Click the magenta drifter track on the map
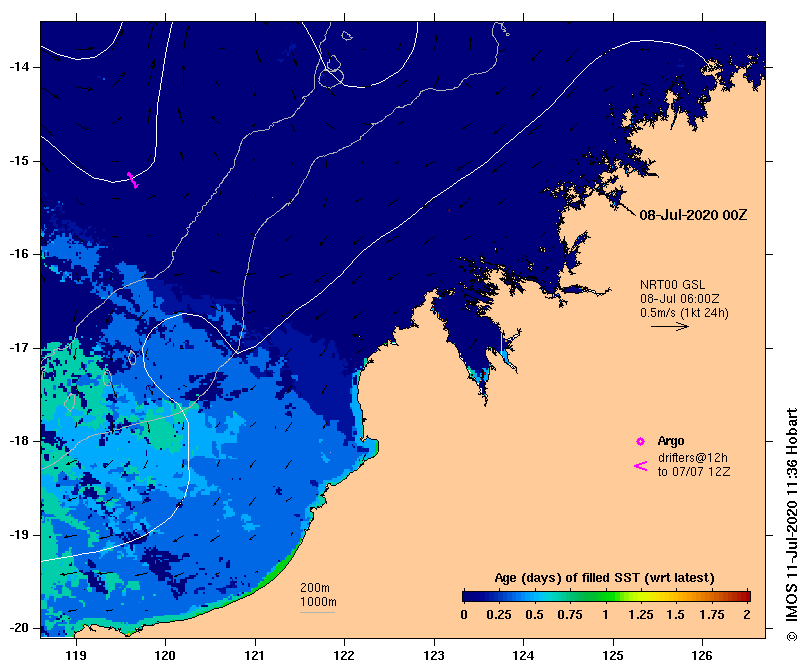Image resolution: width=809 pixels, height=672 pixels. [133, 181]
